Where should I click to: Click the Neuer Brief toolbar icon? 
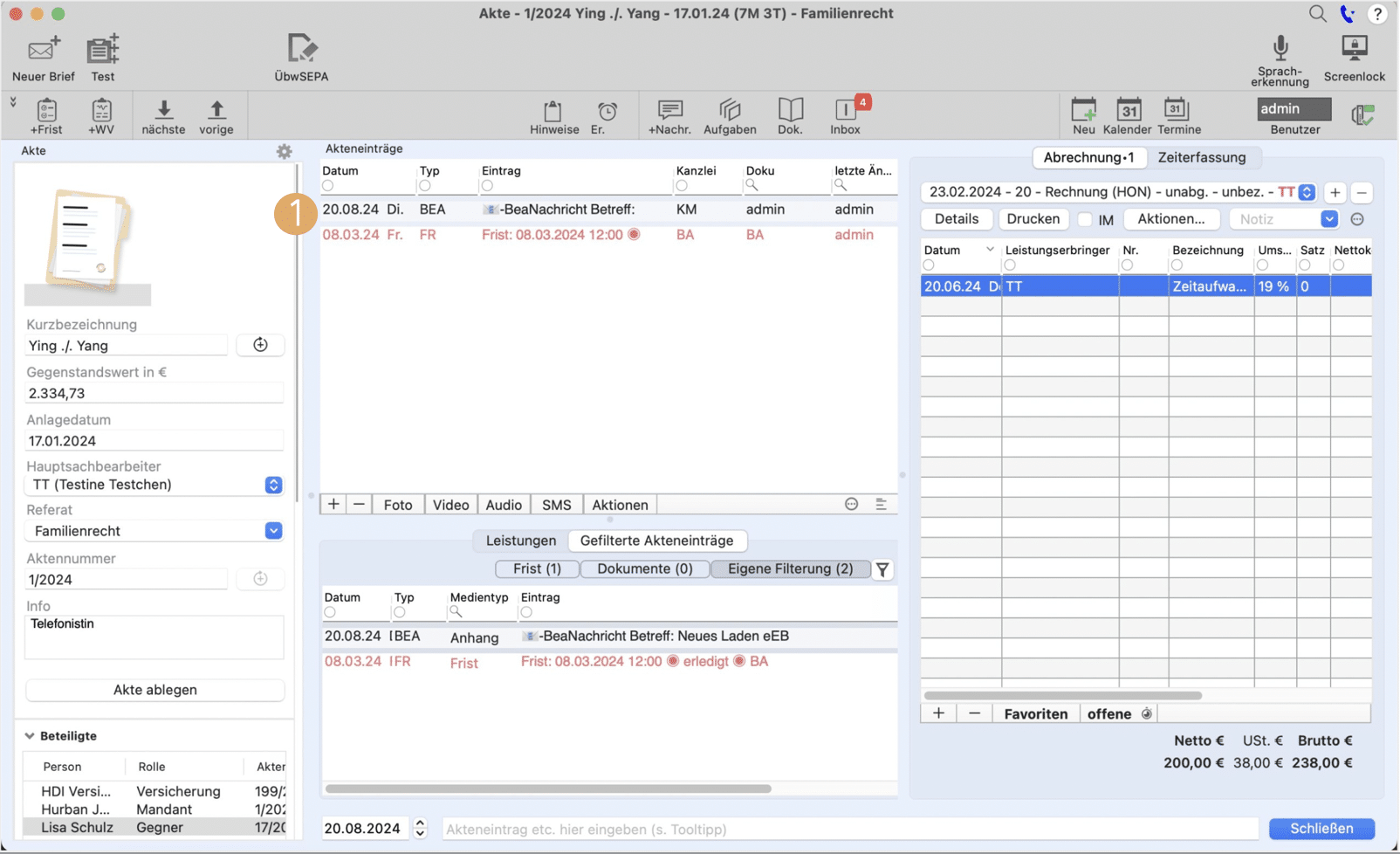pyautogui.click(x=43, y=50)
